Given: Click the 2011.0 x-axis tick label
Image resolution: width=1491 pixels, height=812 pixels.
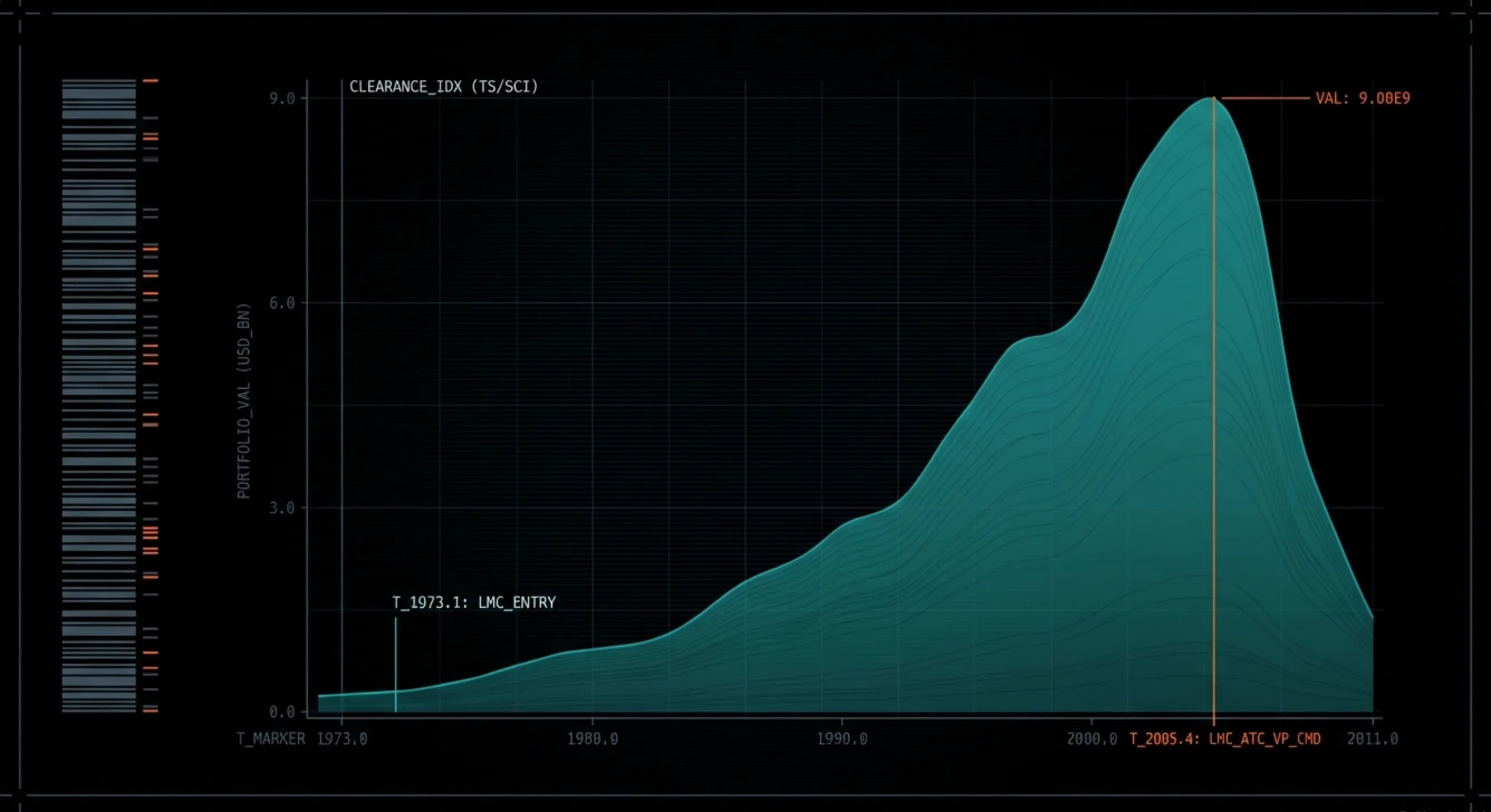Looking at the screenshot, I should pos(1372,739).
